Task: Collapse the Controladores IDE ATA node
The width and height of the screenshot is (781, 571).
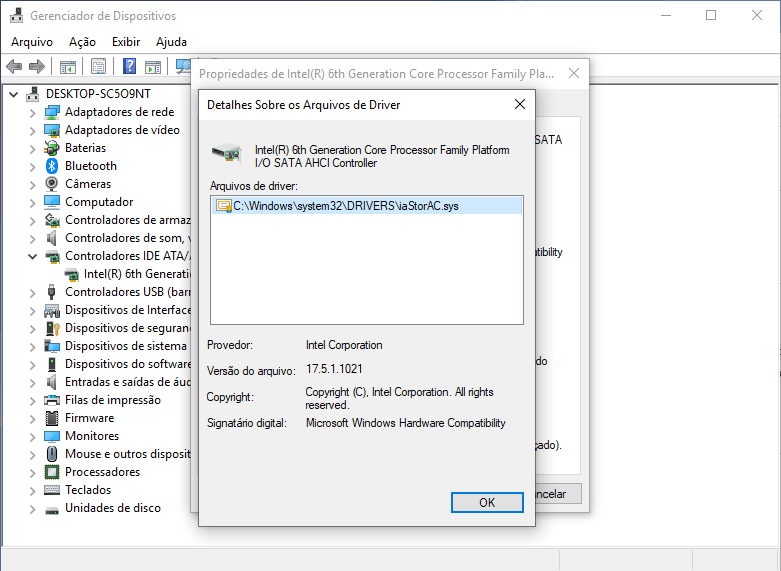Action: [32, 257]
